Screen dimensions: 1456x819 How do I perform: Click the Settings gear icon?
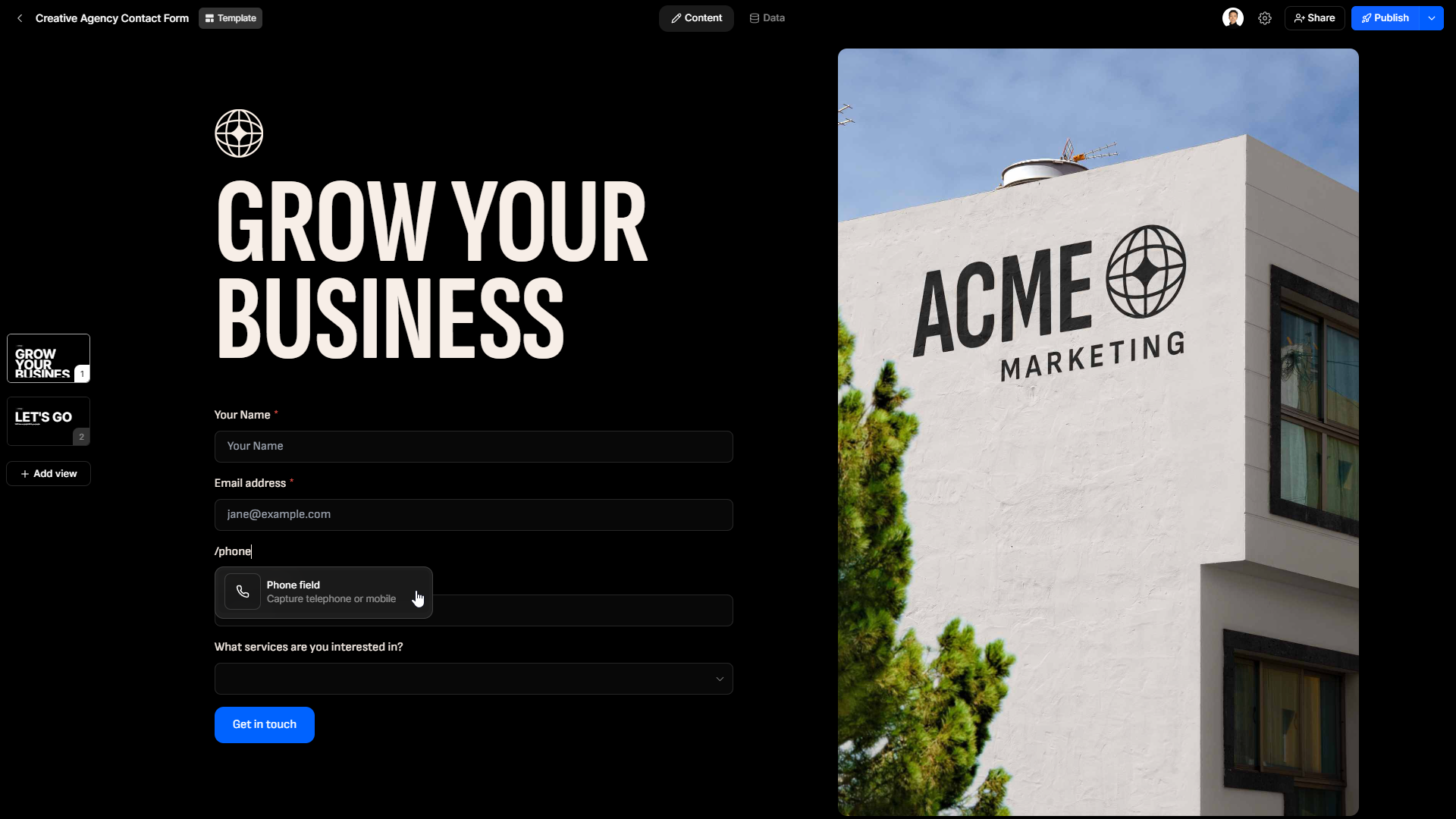coord(1265,18)
